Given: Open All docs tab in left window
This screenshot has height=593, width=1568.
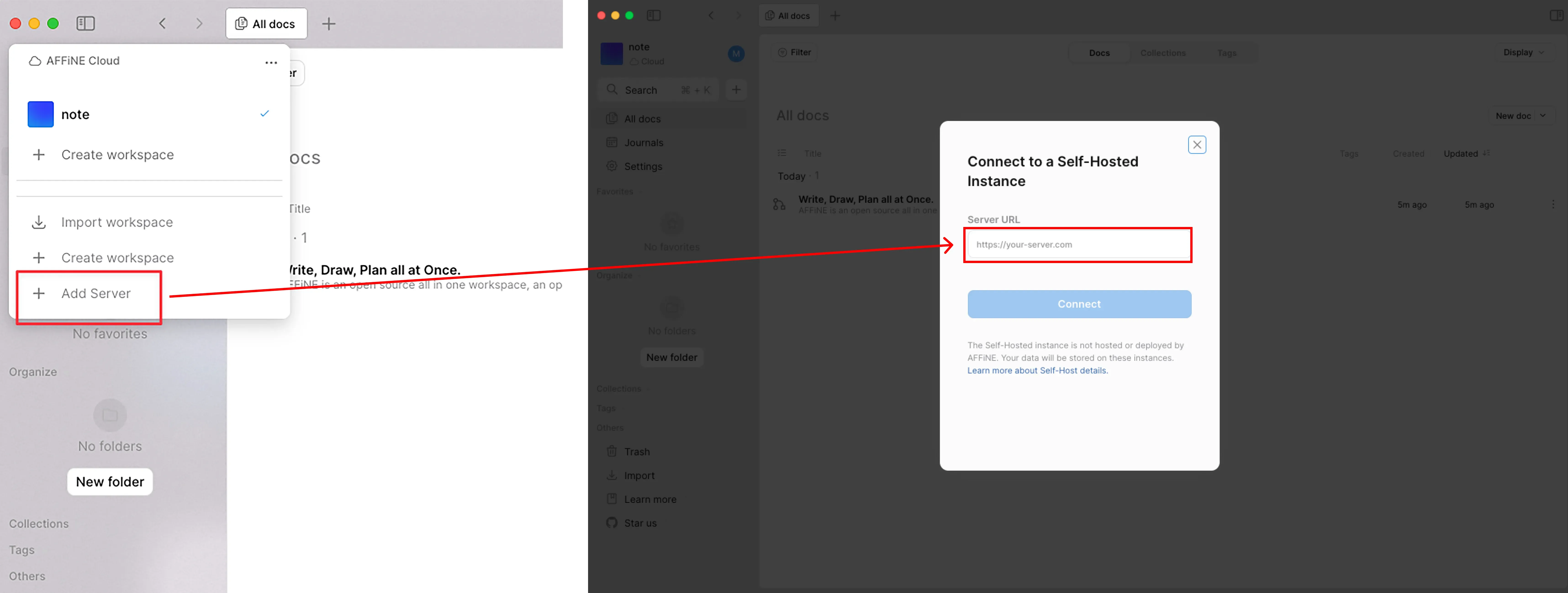Looking at the screenshot, I should click(x=266, y=24).
